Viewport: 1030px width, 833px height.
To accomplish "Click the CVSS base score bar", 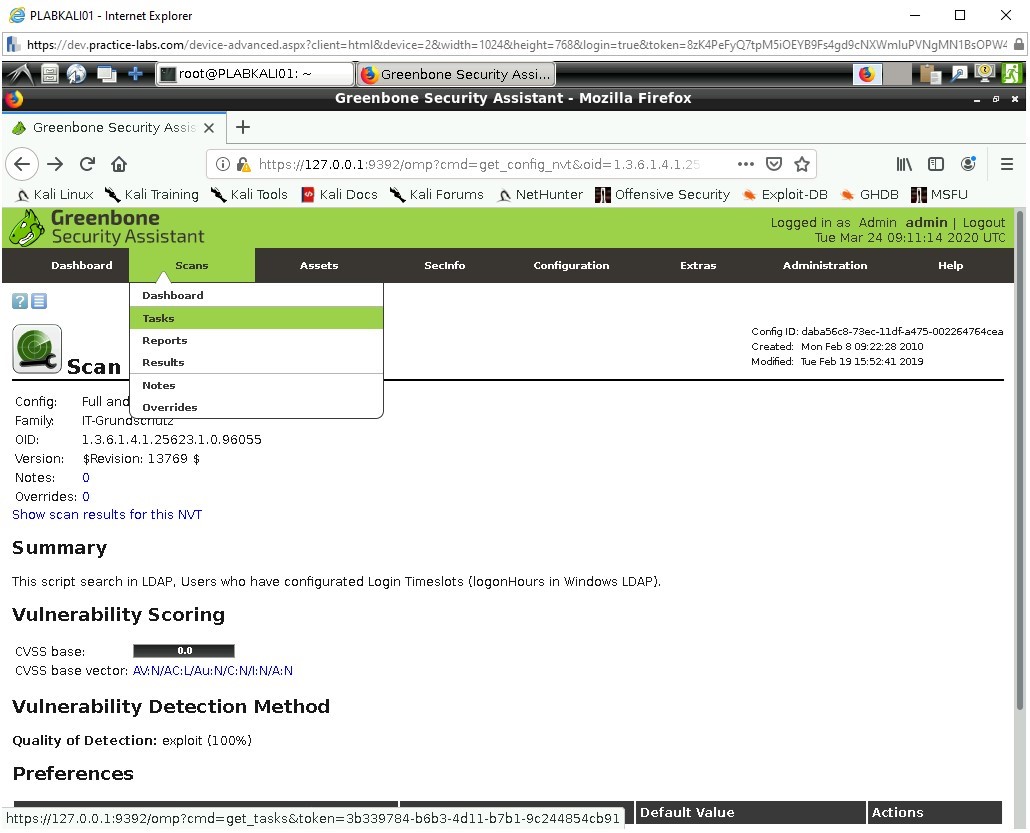I will pyautogui.click(x=183, y=650).
